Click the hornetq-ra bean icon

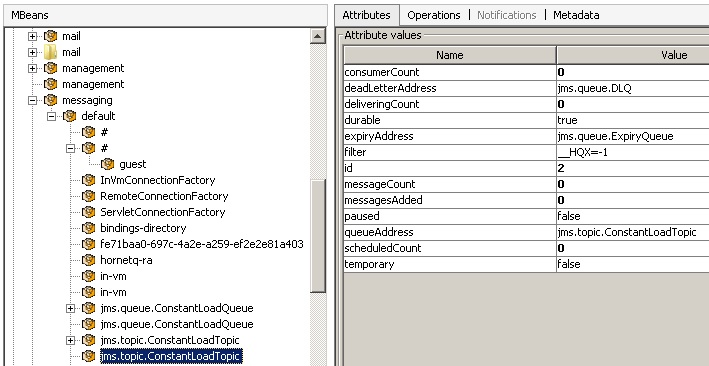pyautogui.click(x=89, y=260)
